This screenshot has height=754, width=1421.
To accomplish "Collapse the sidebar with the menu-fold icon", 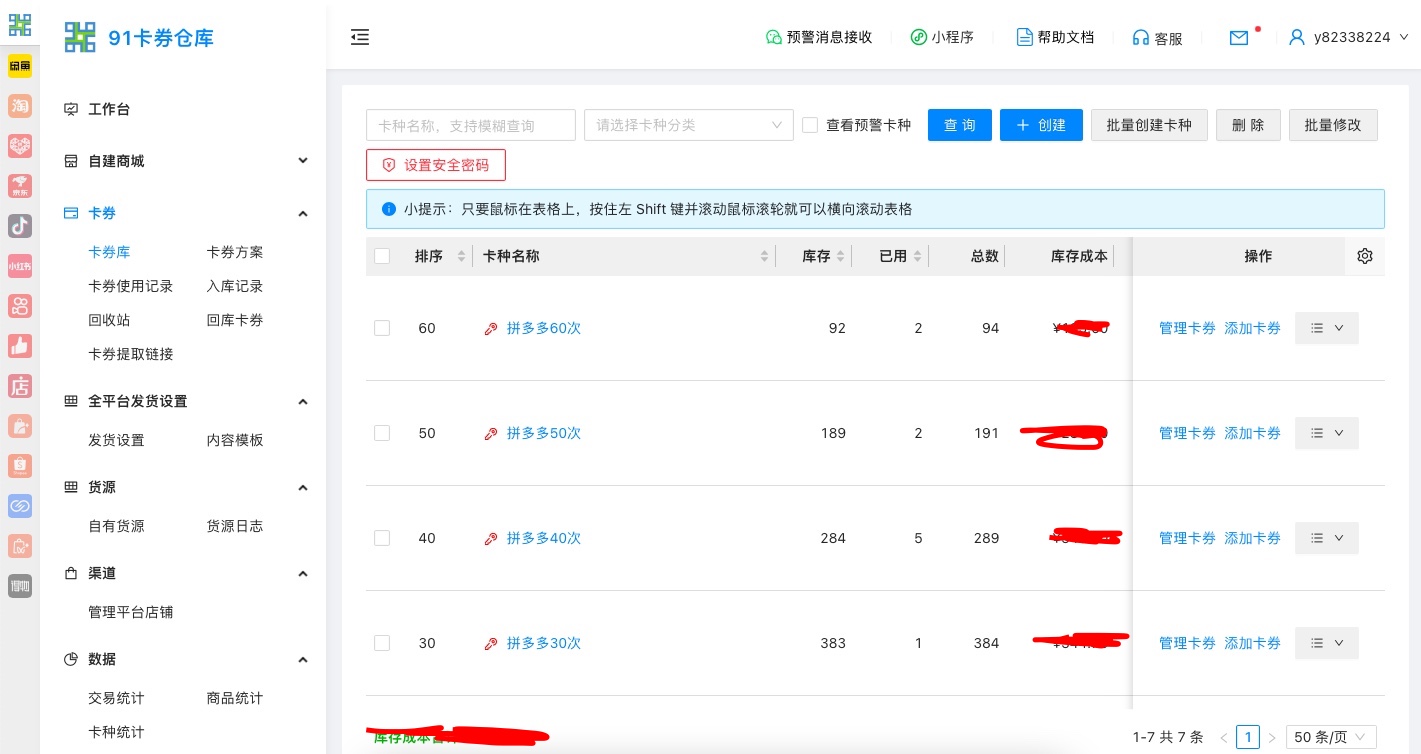I will pos(360,37).
